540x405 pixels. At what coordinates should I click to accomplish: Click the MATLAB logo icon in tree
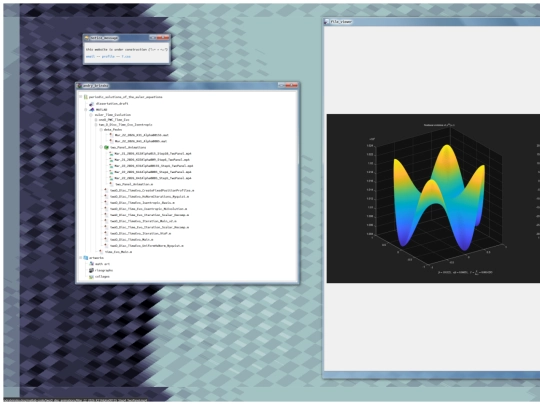92,110
